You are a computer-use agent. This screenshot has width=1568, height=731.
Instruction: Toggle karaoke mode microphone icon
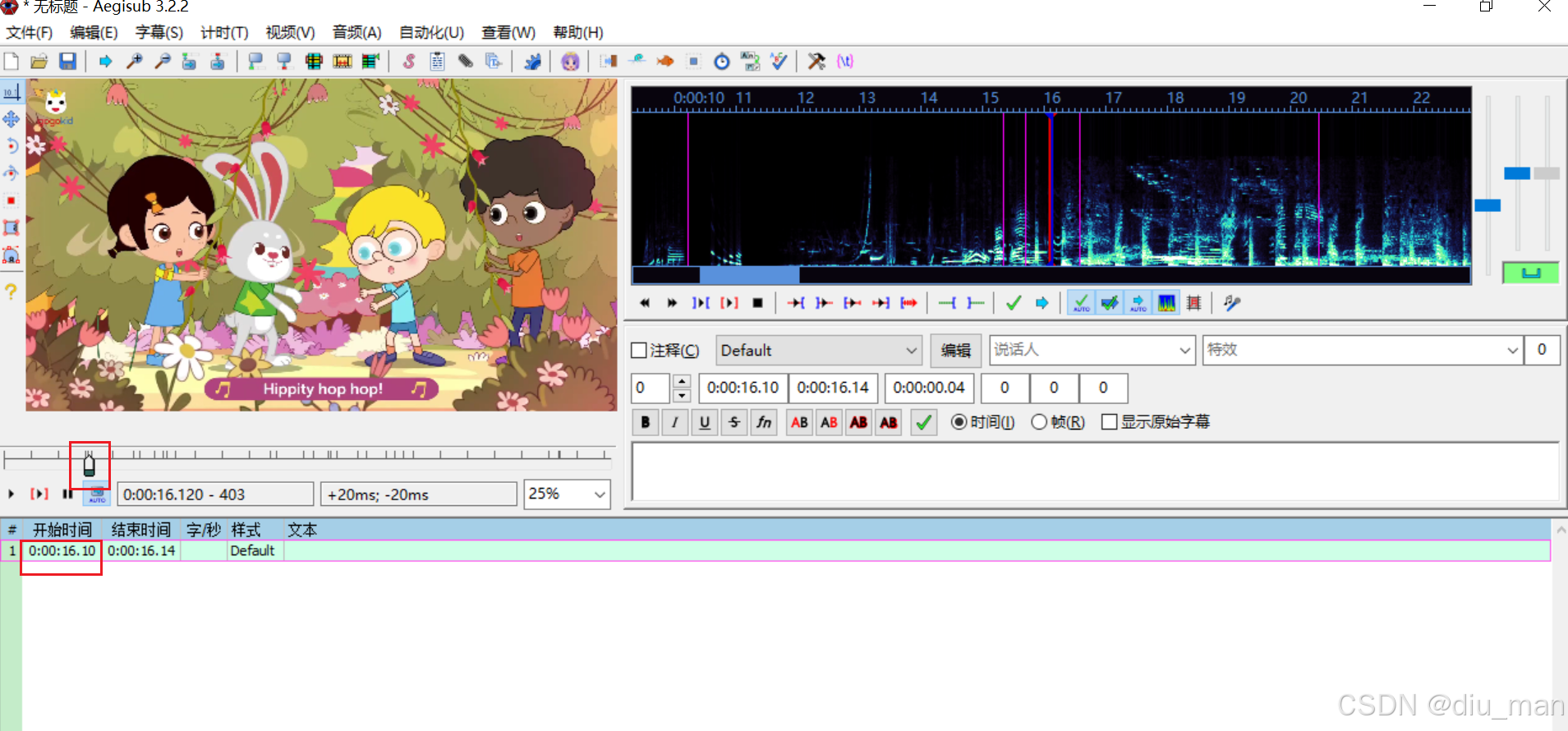coord(1231,303)
